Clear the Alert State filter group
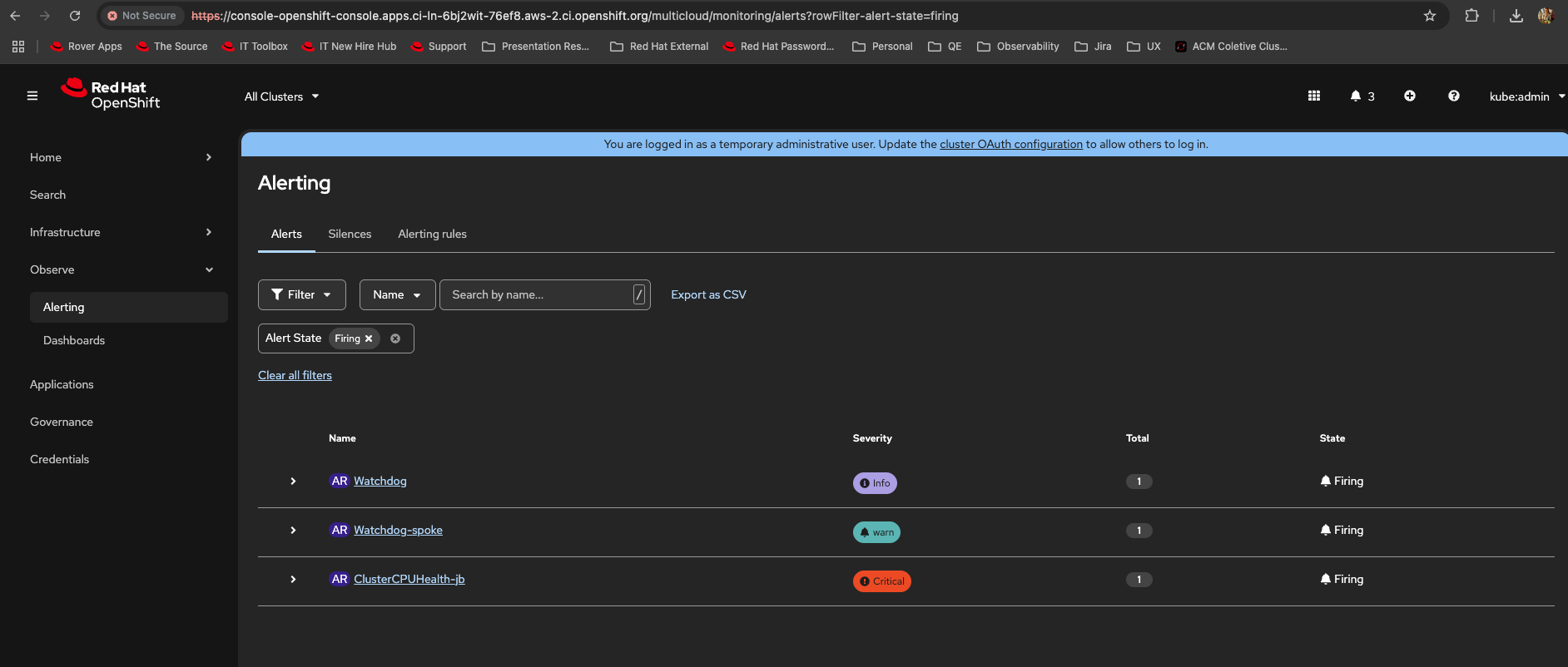This screenshot has height=667, width=1568. (395, 338)
